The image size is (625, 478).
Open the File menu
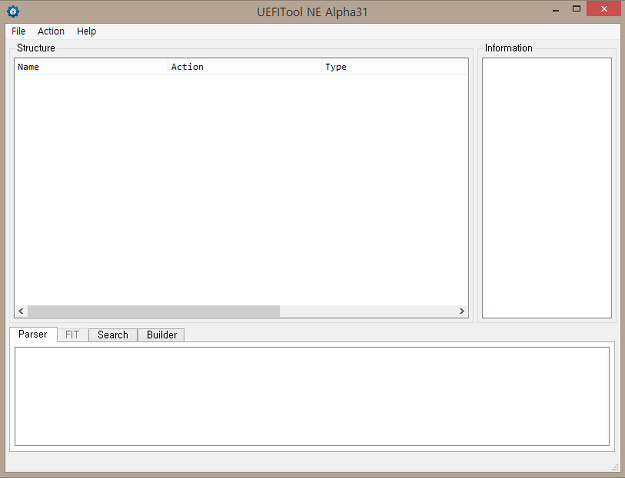[x=18, y=31]
